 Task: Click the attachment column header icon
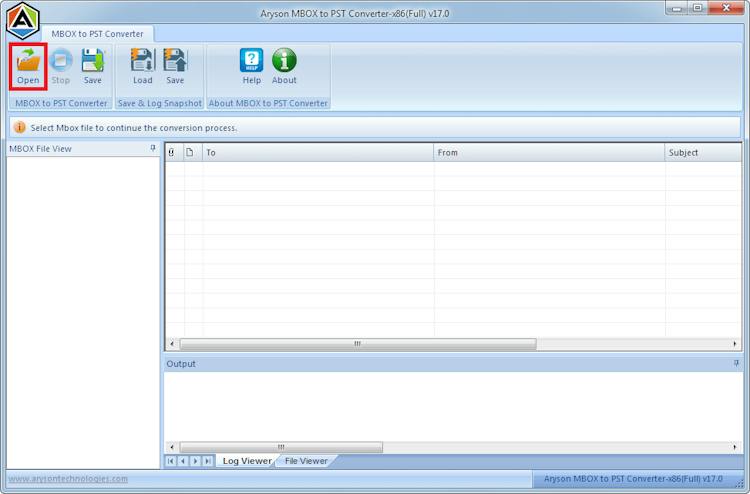point(171,153)
